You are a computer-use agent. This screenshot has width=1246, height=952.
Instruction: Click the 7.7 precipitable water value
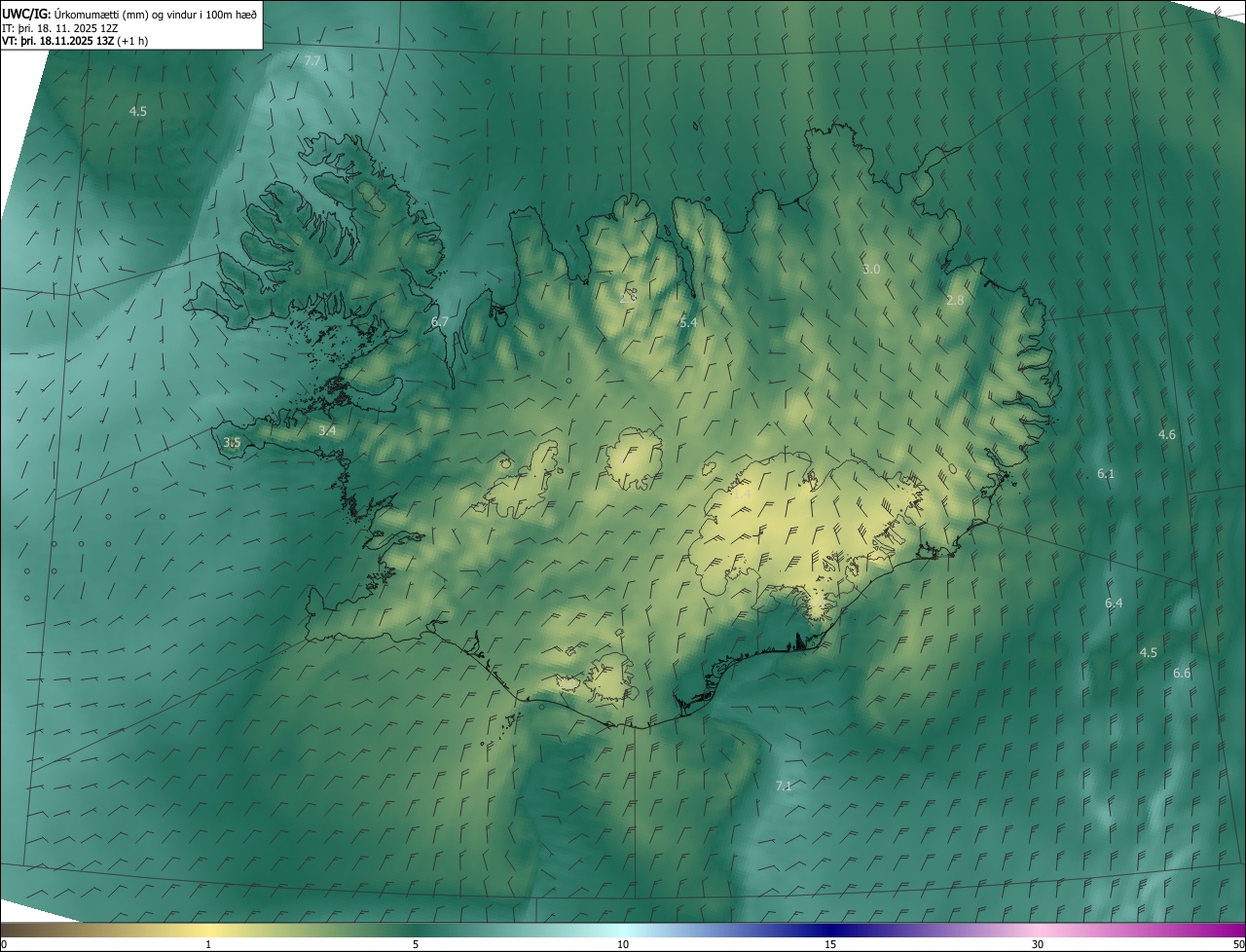(312, 60)
